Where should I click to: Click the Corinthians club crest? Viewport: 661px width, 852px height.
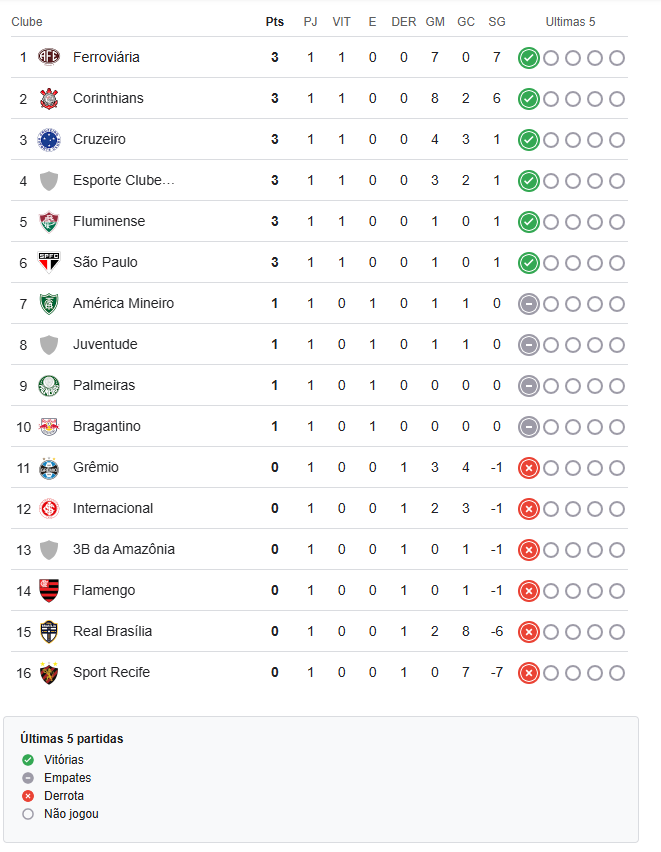(x=49, y=98)
